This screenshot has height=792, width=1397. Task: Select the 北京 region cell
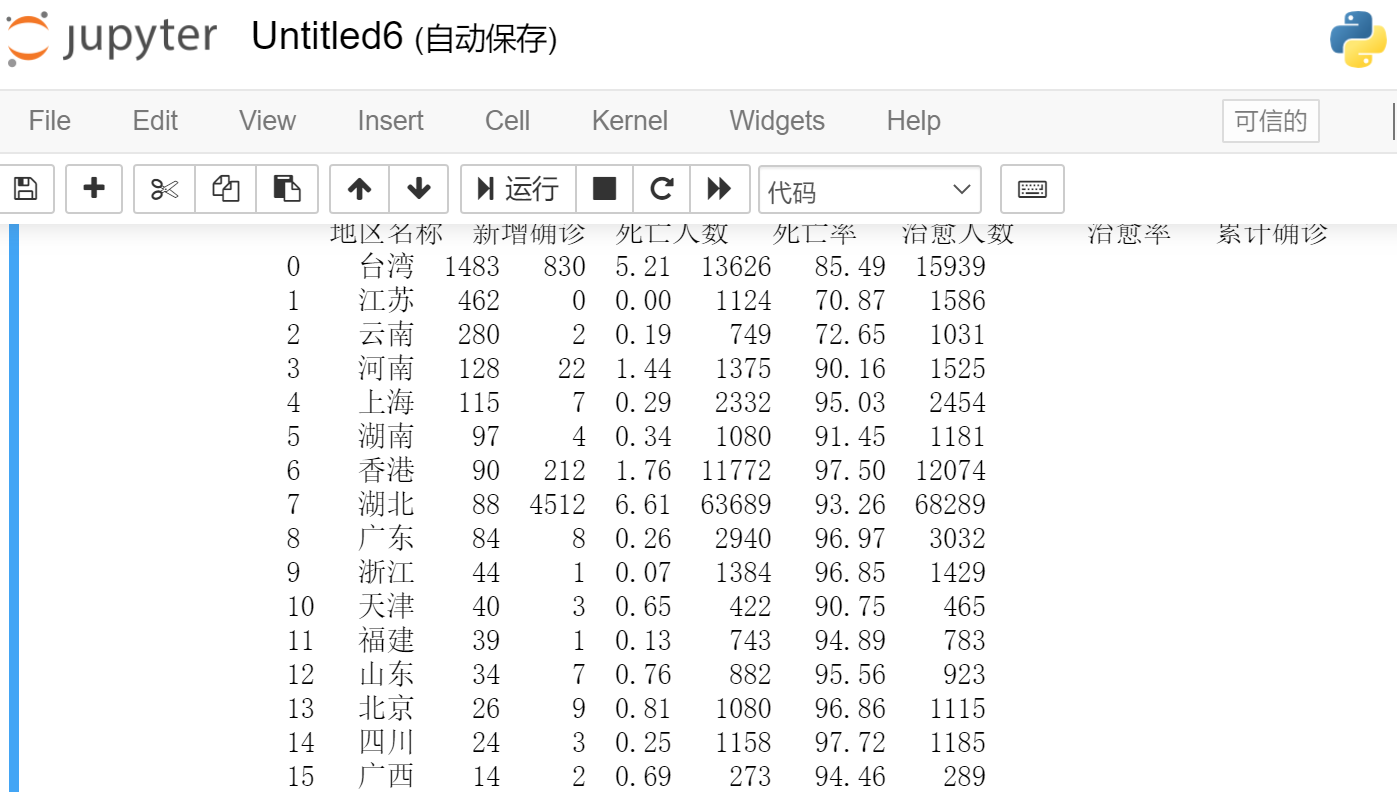386,708
